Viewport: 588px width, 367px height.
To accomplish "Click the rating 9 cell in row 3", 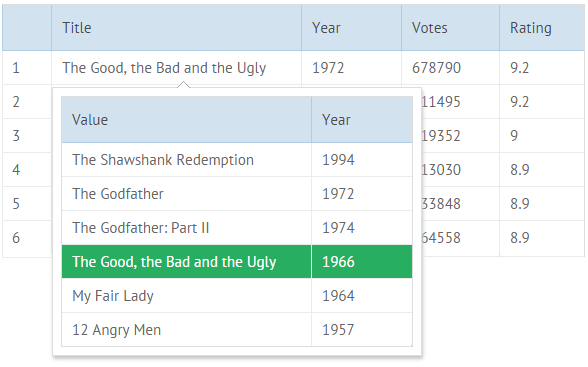I will [x=542, y=136].
